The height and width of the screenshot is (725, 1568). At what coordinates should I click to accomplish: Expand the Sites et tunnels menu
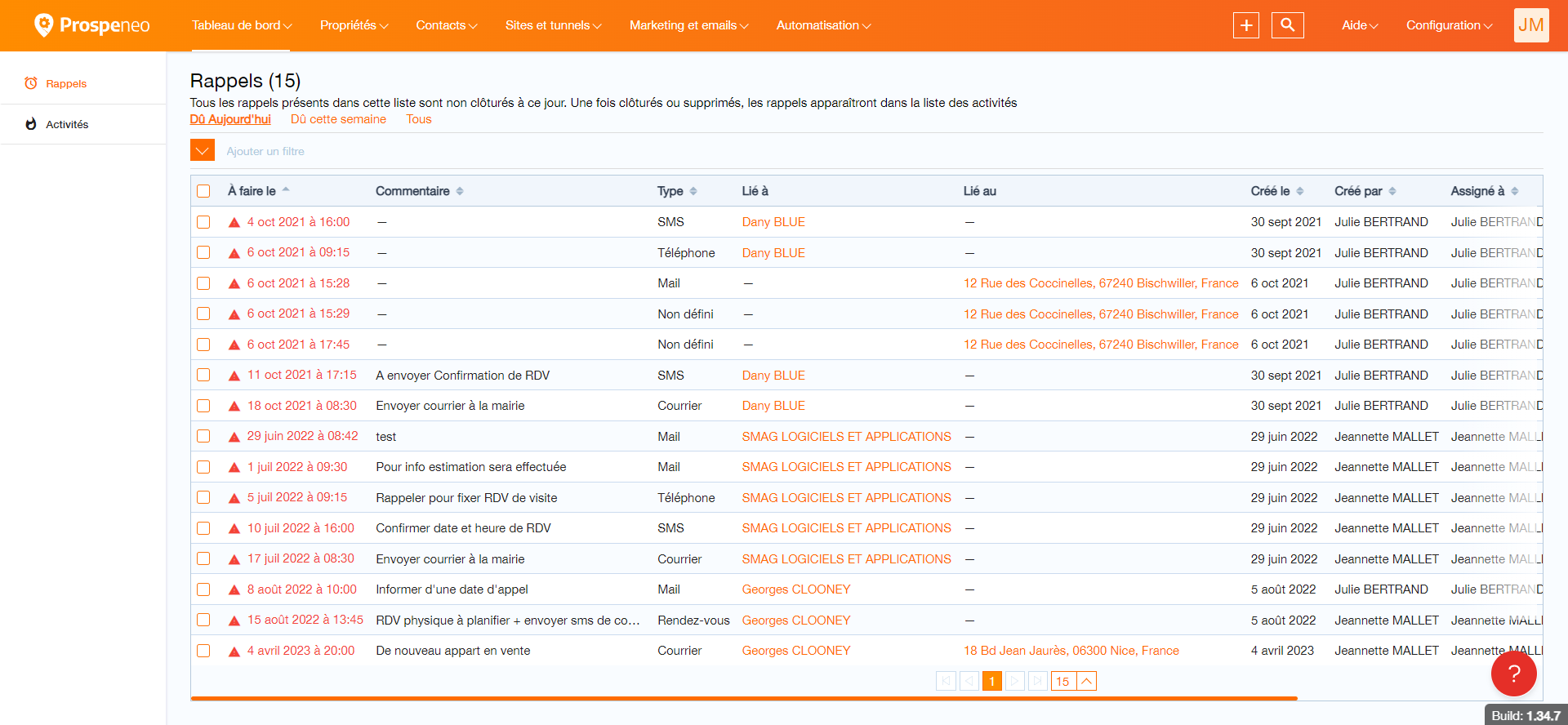pyautogui.click(x=553, y=25)
